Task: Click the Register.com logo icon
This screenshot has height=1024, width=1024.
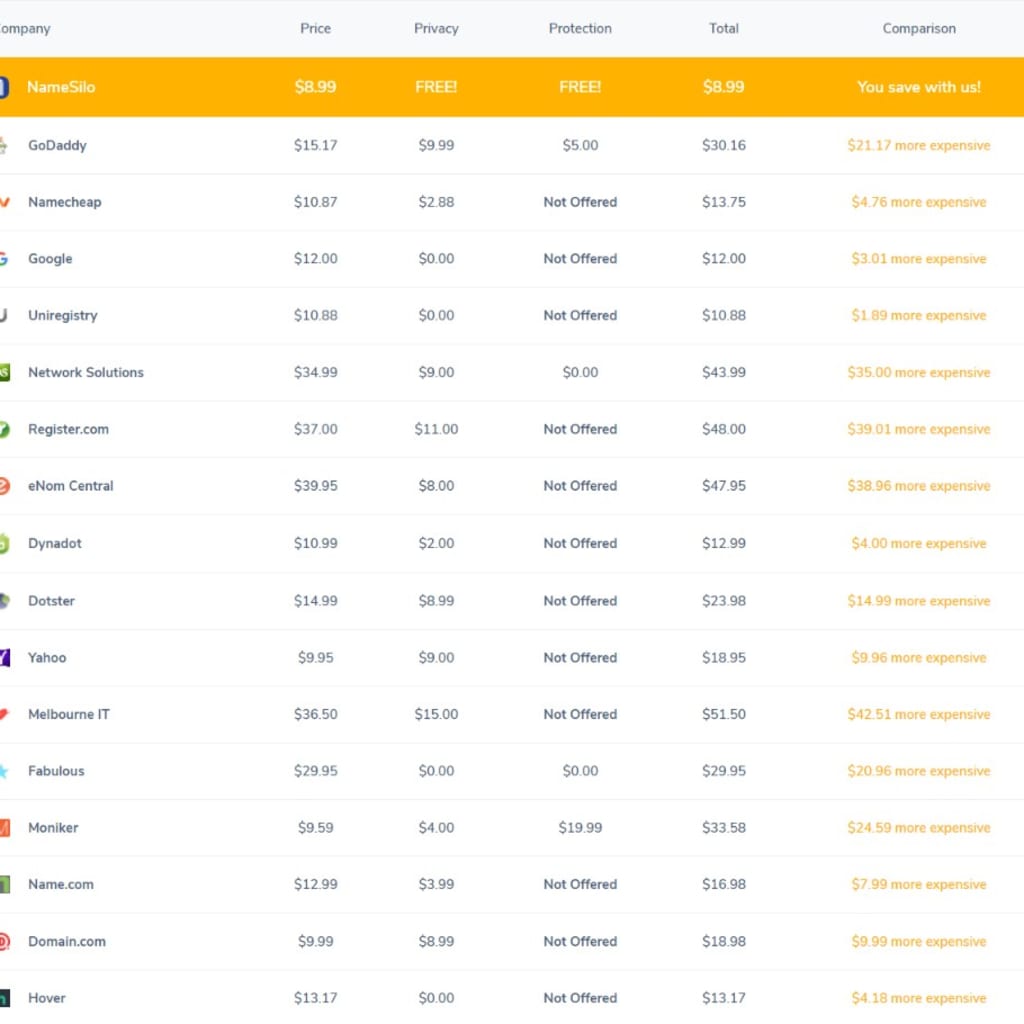Action: click(4, 429)
